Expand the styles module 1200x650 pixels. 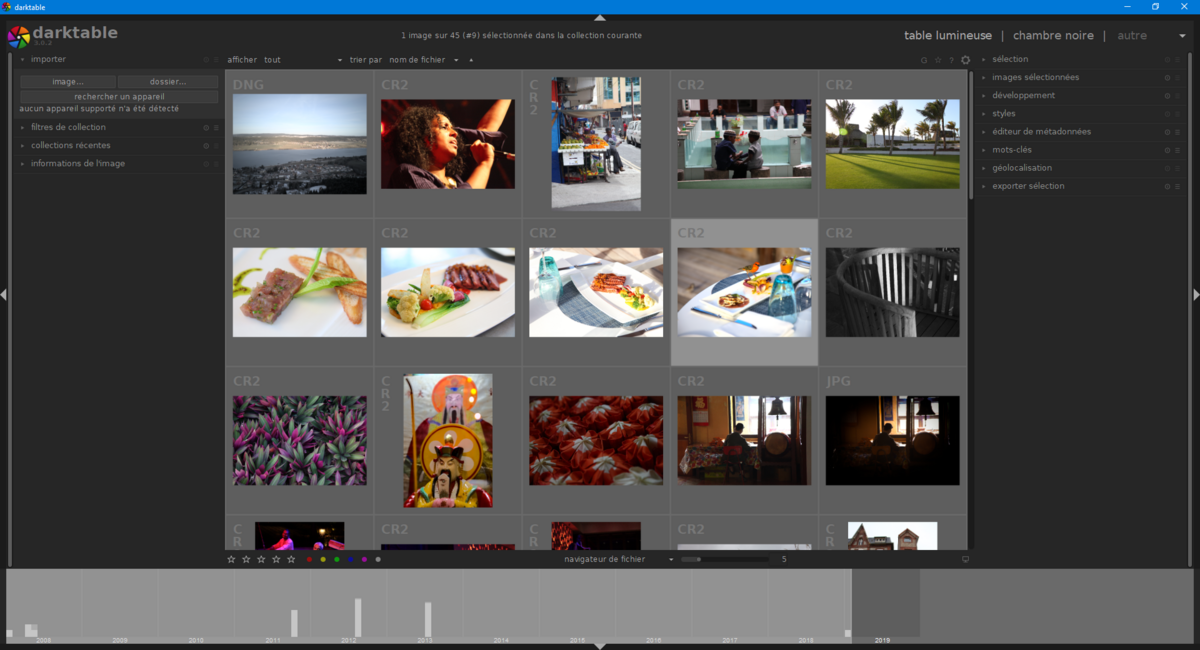click(984, 114)
